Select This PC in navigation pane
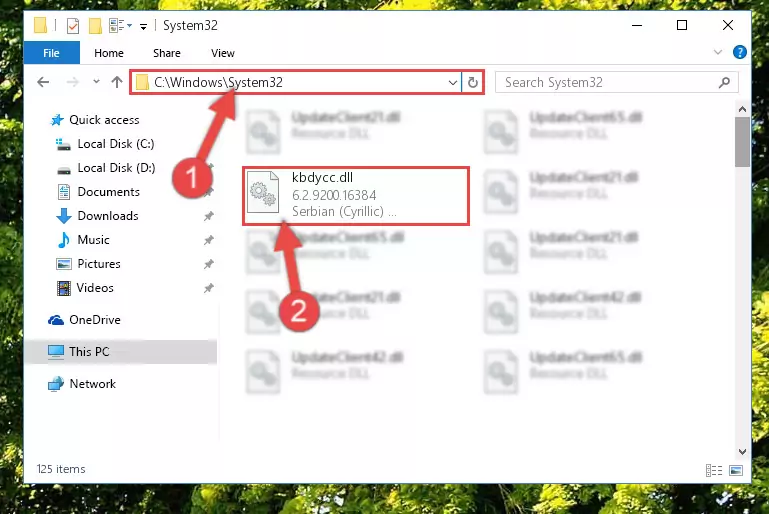 coord(89,352)
